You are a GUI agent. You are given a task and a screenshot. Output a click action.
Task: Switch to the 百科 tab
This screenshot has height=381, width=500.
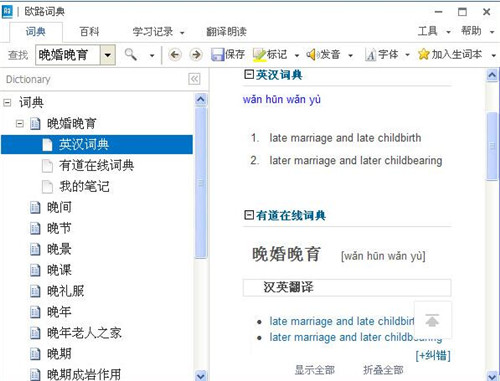(x=89, y=32)
